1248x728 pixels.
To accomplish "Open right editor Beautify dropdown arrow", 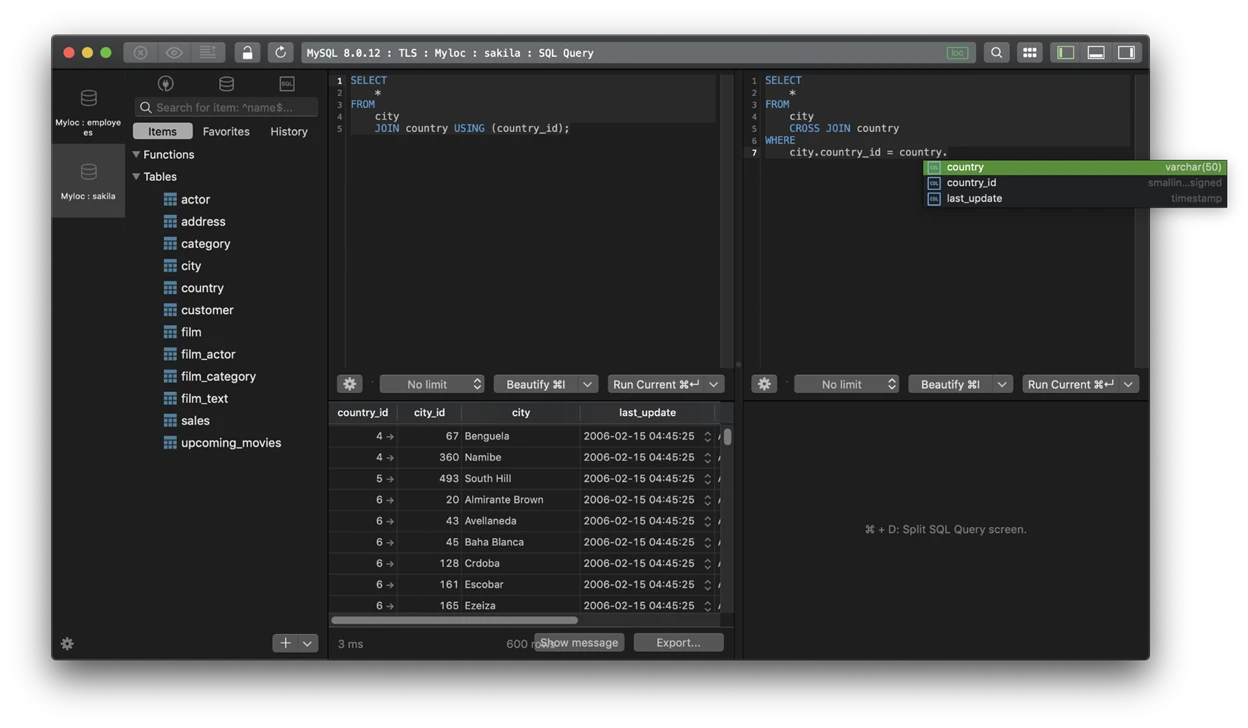I will (1002, 384).
